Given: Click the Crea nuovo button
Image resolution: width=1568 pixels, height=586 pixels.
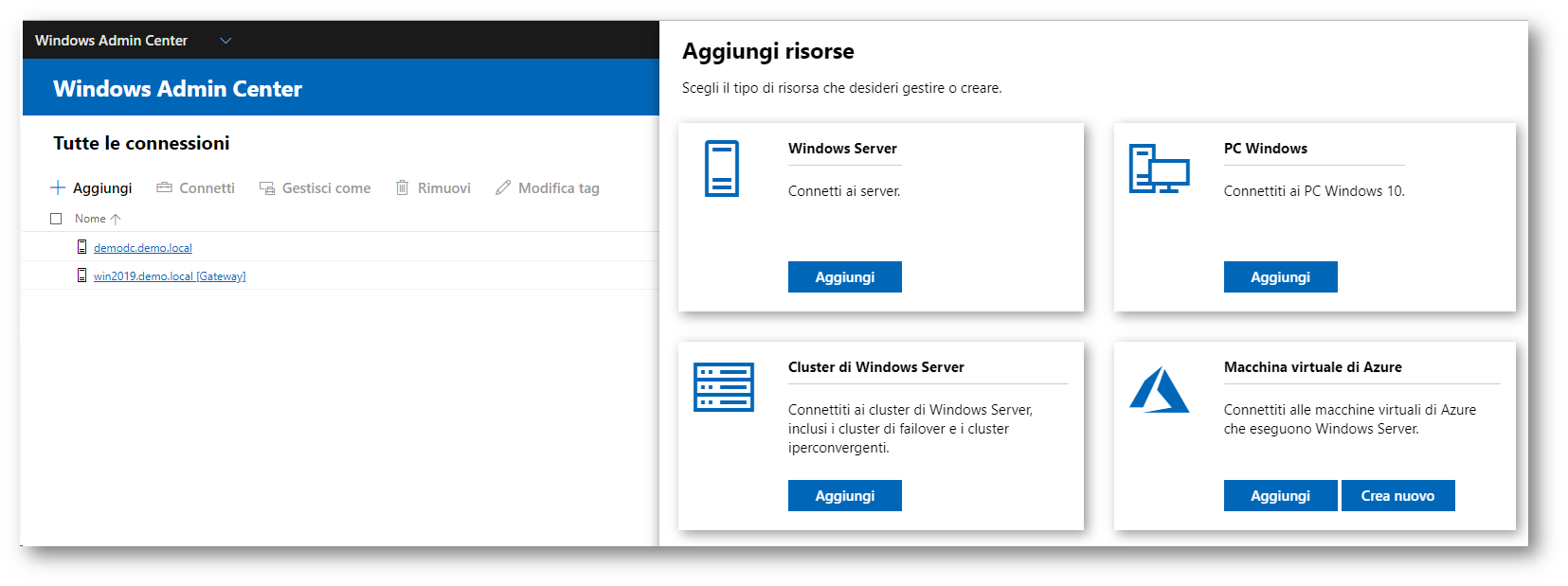Looking at the screenshot, I should tap(1398, 496).
